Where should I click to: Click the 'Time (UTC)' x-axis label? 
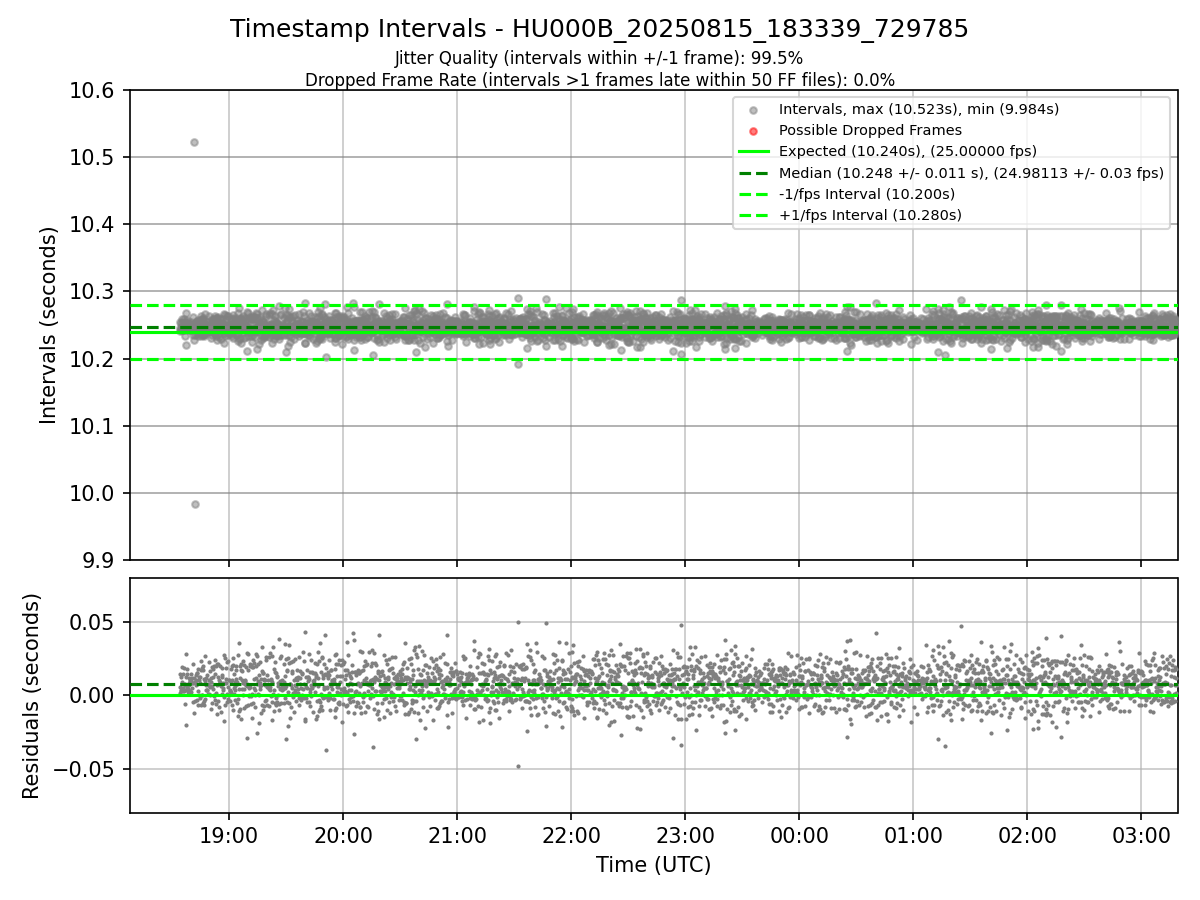653,865
